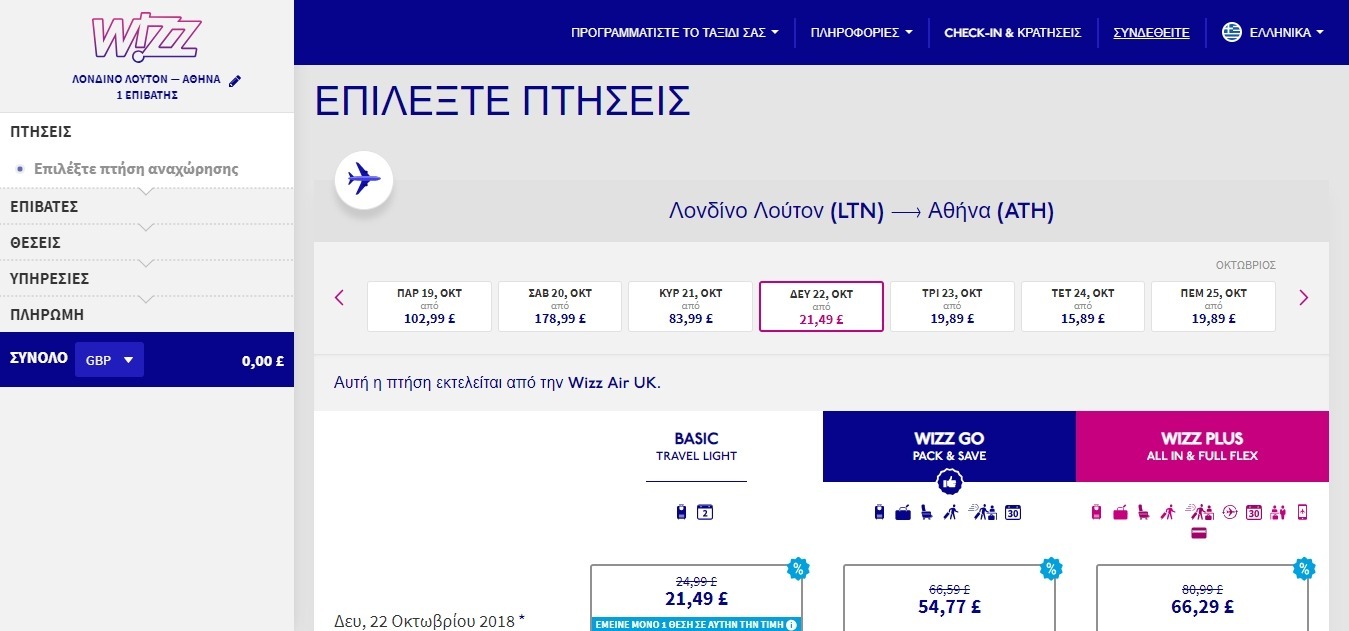
Task: Click ΣΥΝΟΛΟ 0,00 £ total amount
Action: point(262,361)
